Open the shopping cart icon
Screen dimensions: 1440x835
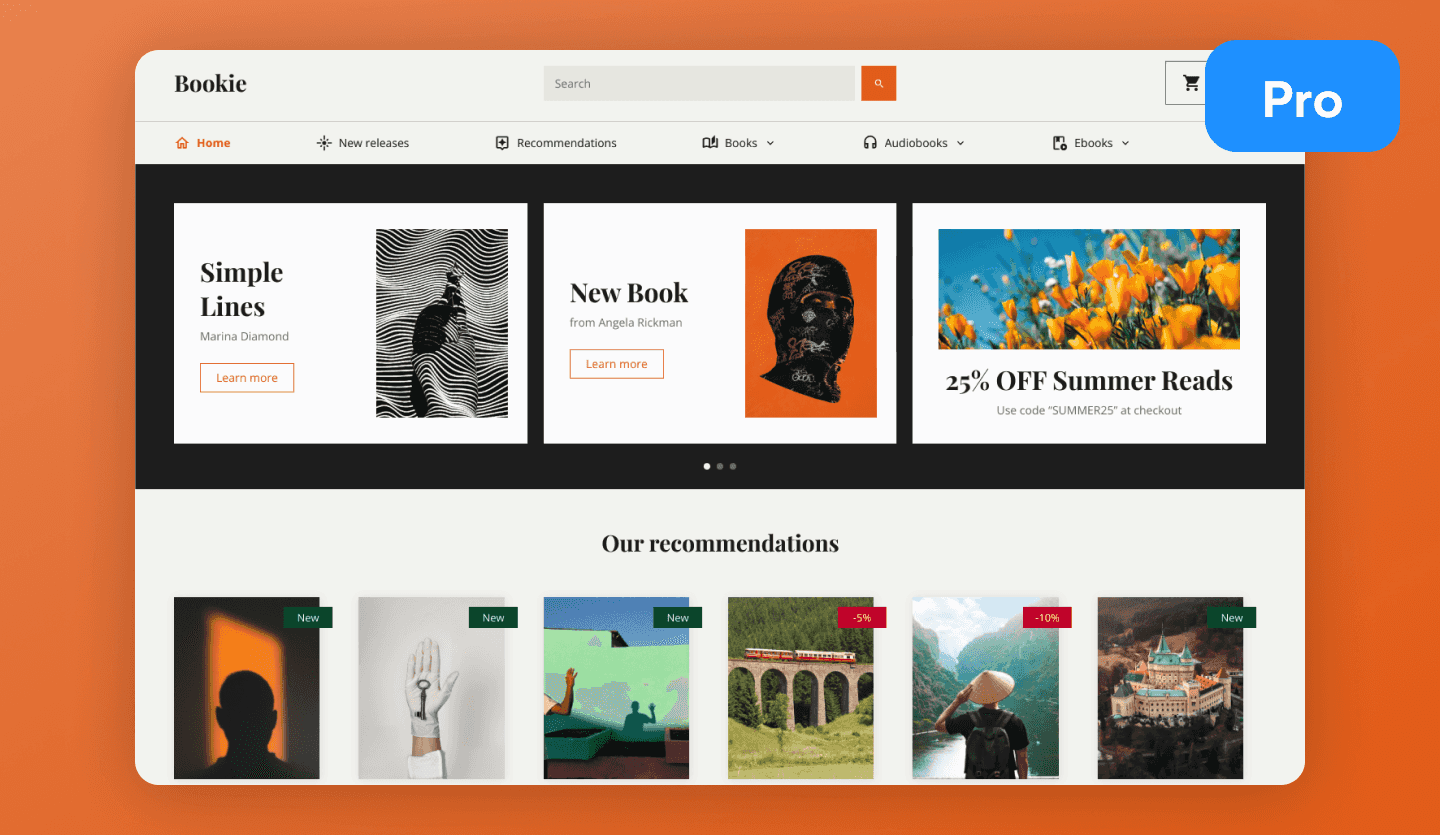pos(1189,83)
